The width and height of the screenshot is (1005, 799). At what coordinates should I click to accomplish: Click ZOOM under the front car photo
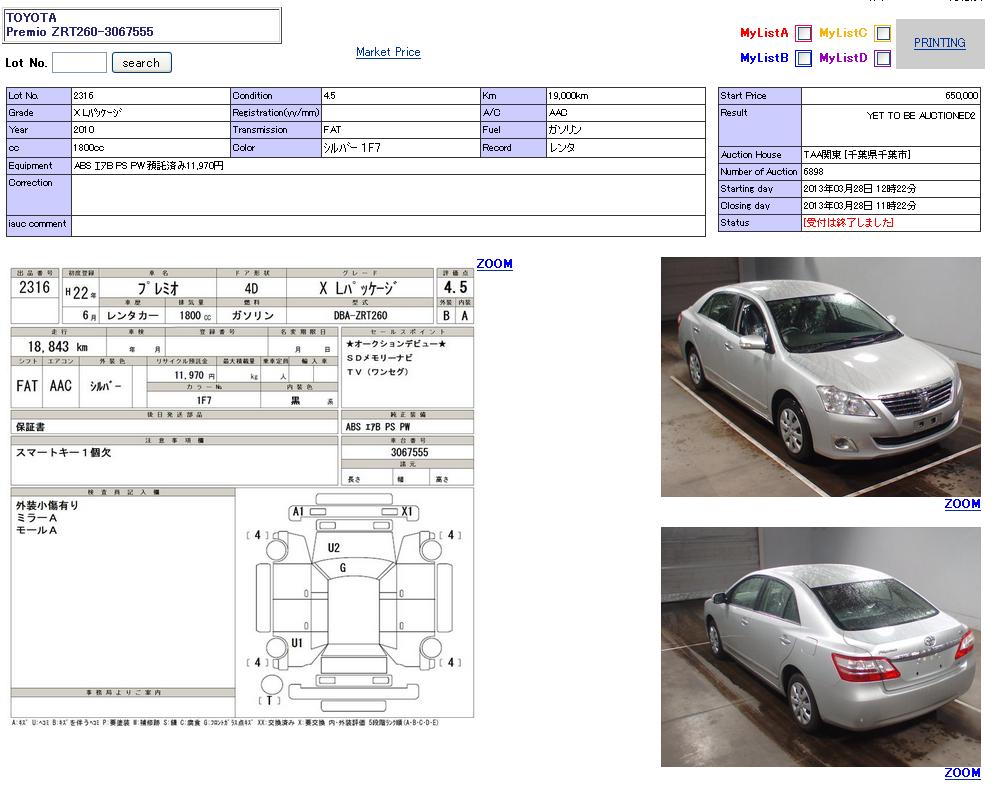[x=962, y=504]
